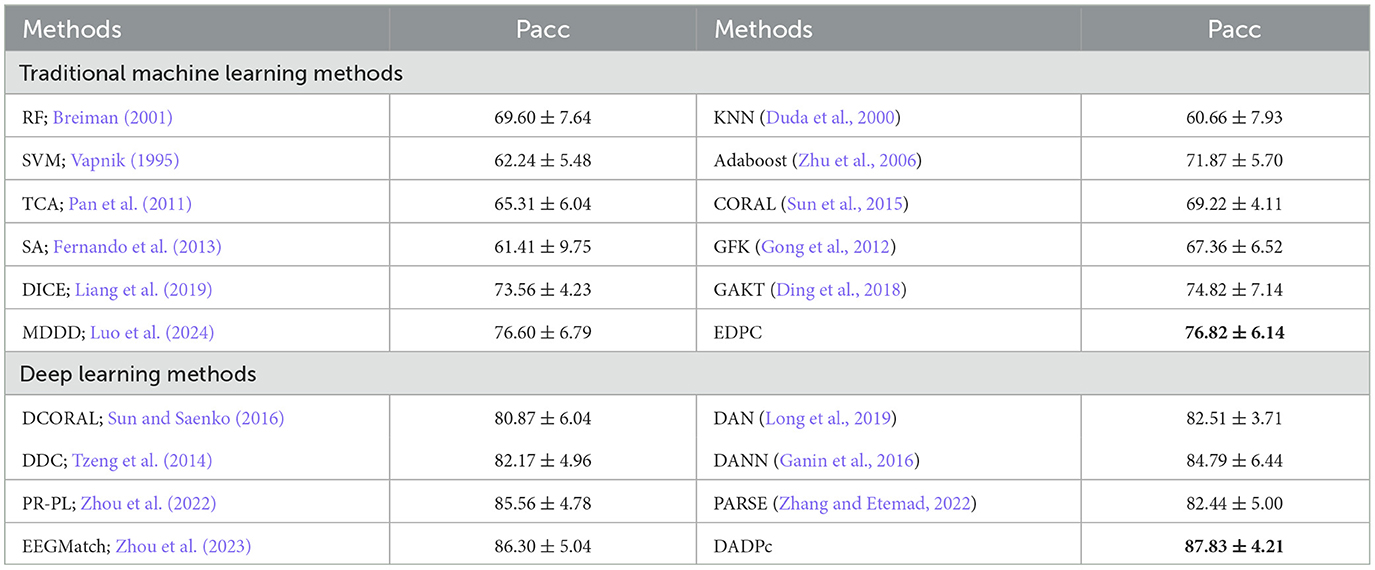Click the Deep learning methods section header

coord(139,376)
